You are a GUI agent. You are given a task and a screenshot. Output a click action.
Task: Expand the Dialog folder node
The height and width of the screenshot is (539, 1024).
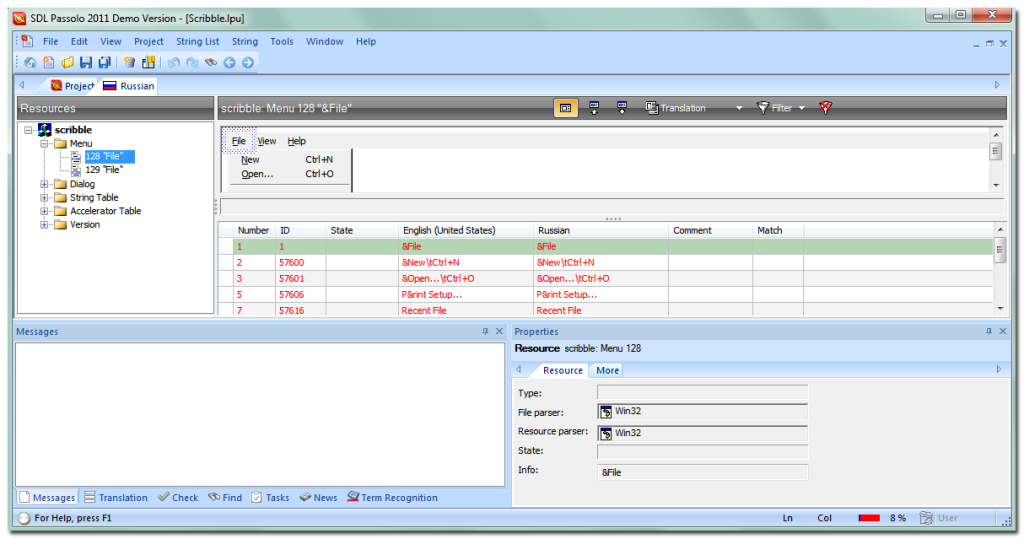click(44, 184)
